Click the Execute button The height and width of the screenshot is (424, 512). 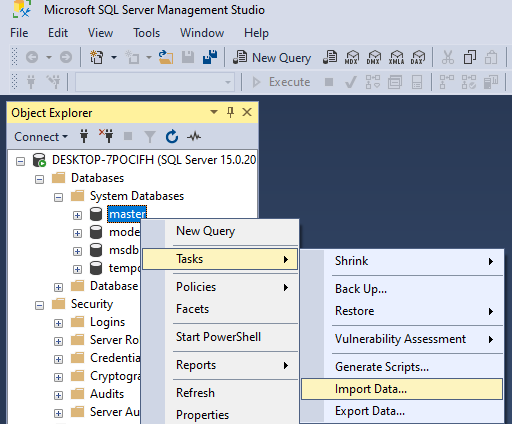[281, 82]
